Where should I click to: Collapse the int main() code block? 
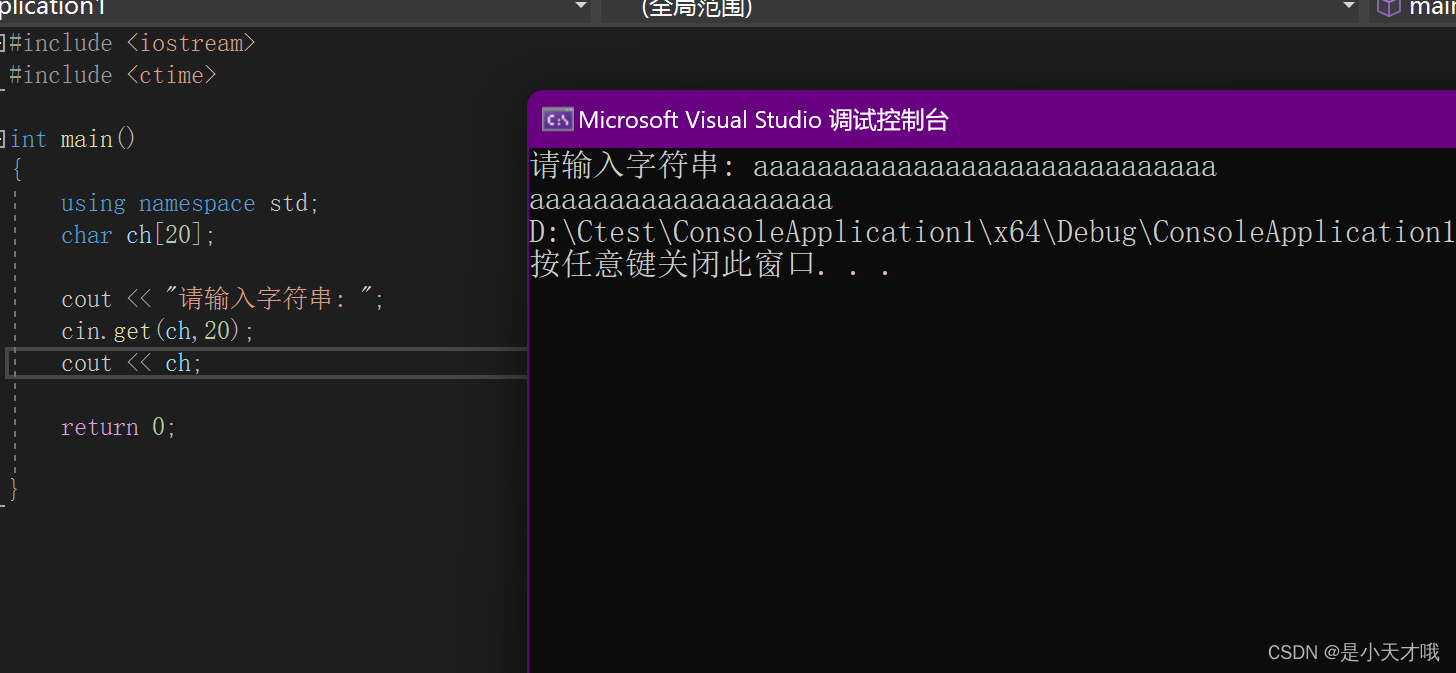4,138
